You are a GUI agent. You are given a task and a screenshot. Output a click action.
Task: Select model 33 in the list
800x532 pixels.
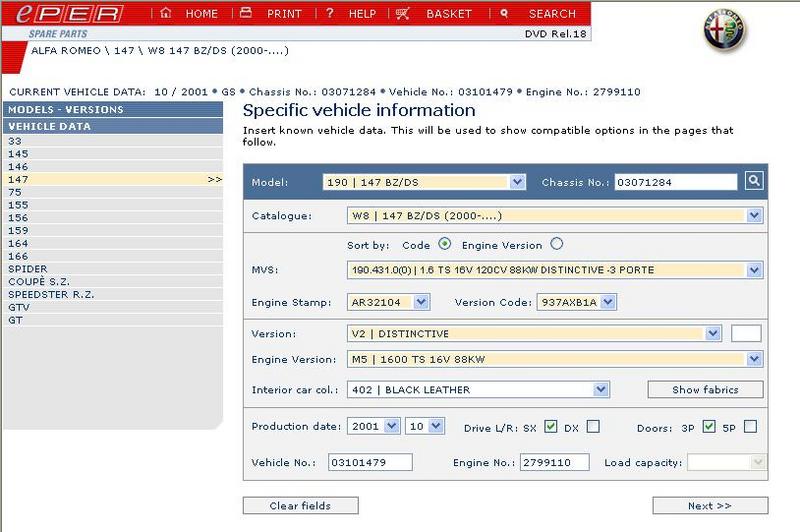tap(113, 141)
